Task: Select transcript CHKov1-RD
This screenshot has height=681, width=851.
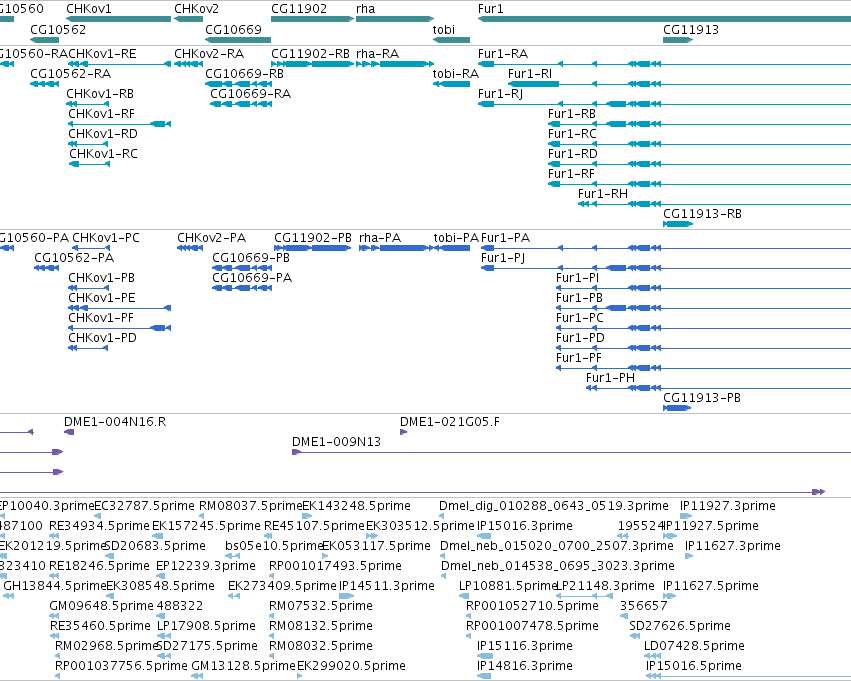Action: (103, 134)
